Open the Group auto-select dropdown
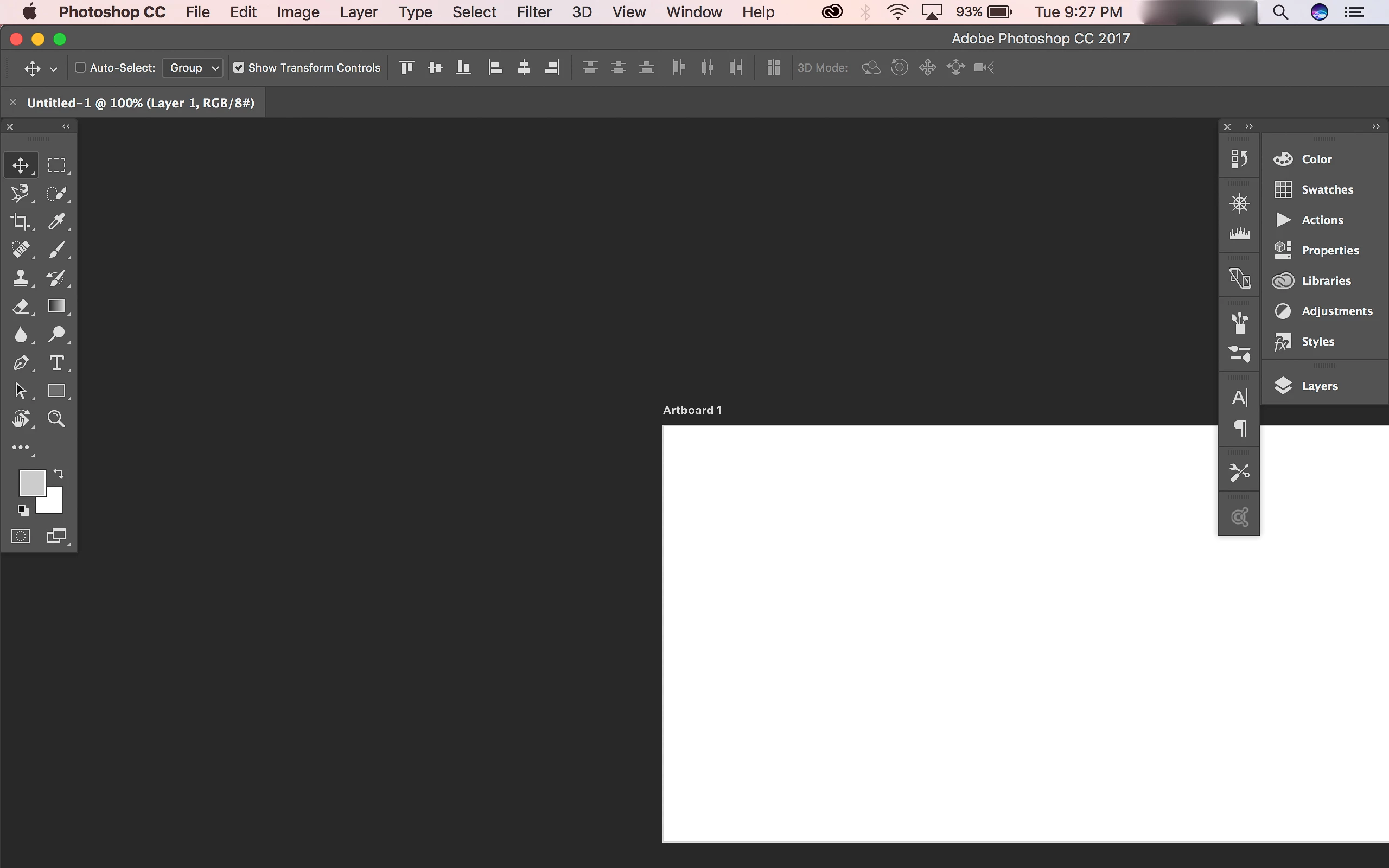 pyautogui.click(x=193, y=68)
